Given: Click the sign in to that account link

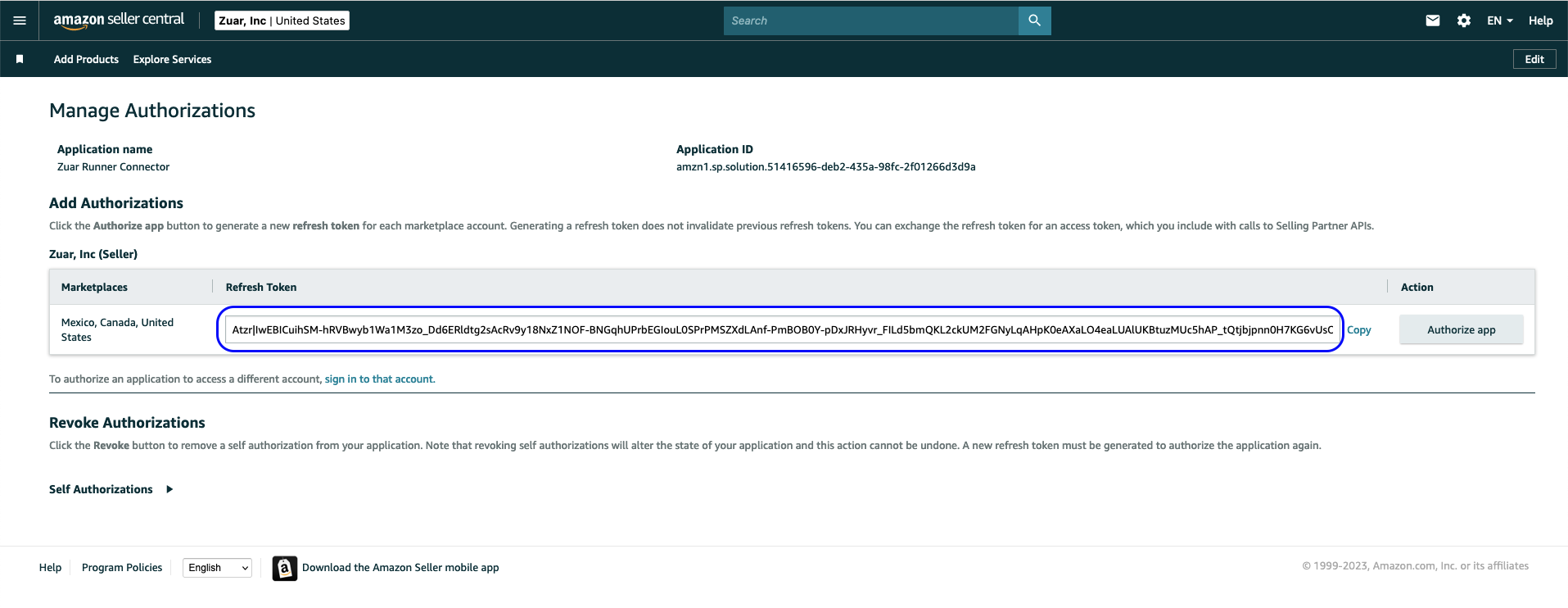Looking at the screenshot, I should pos(380,379).
